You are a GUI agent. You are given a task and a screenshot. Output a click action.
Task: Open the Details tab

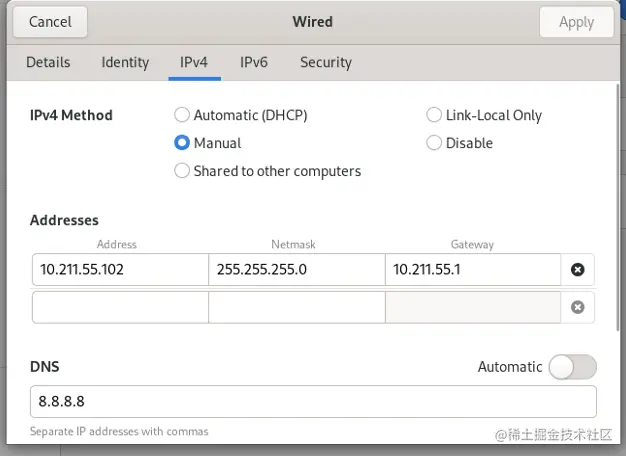(x=48, y=62)
